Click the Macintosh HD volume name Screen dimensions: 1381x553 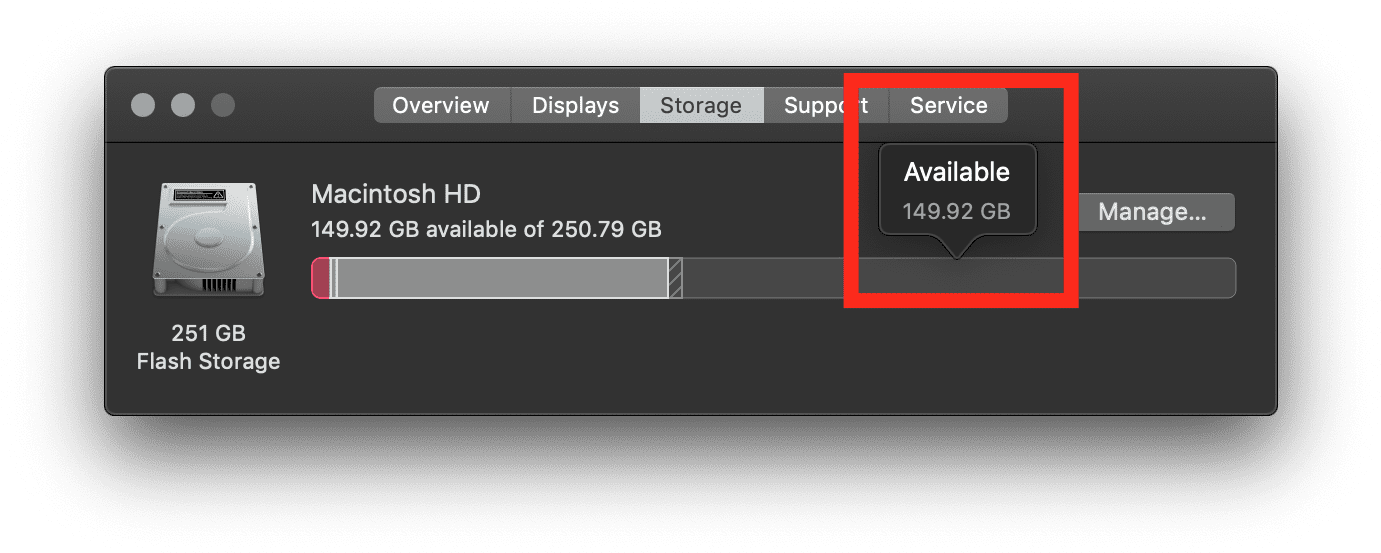(x=396, y=193)
